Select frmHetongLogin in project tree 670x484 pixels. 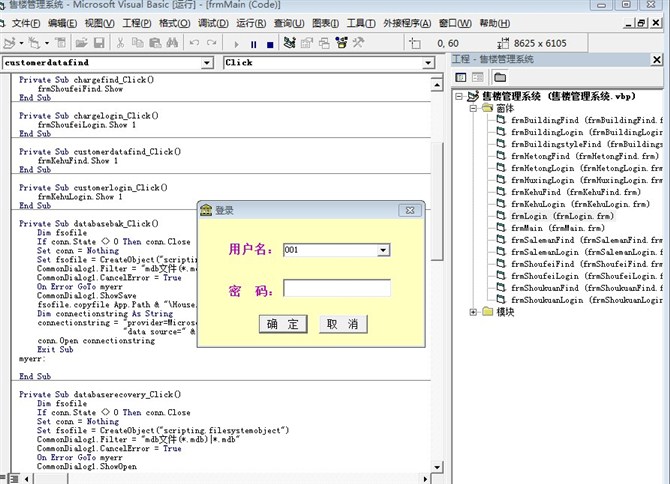[x=586, y=168]
